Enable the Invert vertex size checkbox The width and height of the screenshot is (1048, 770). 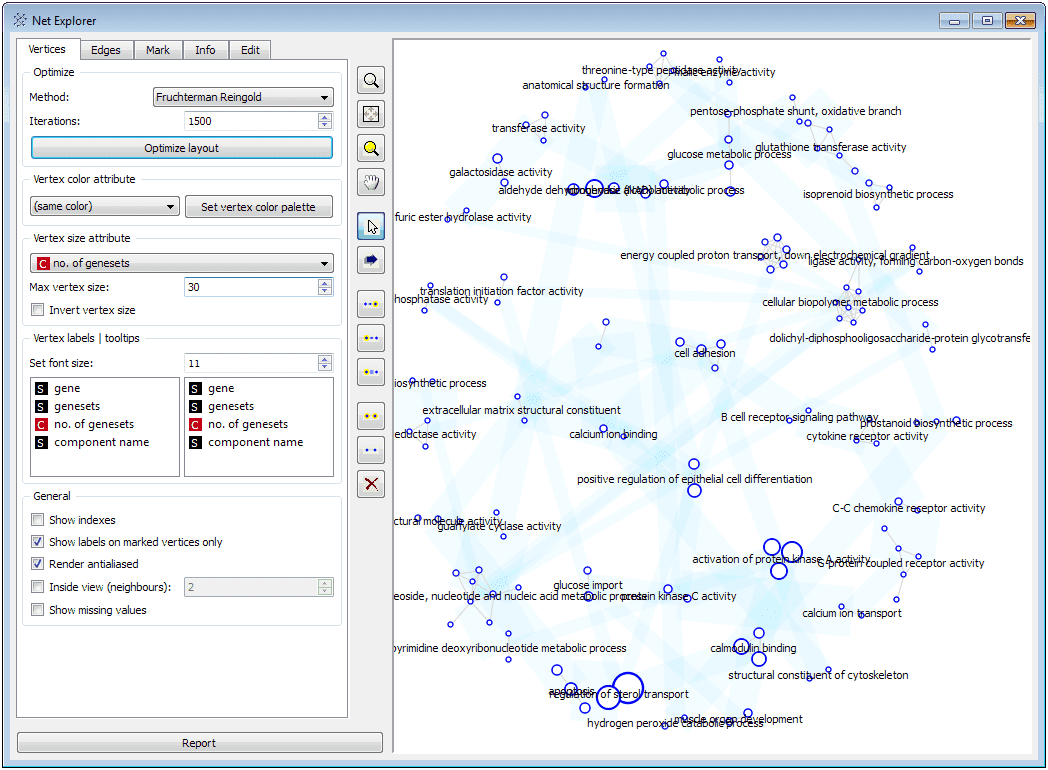tap(37, 309)
